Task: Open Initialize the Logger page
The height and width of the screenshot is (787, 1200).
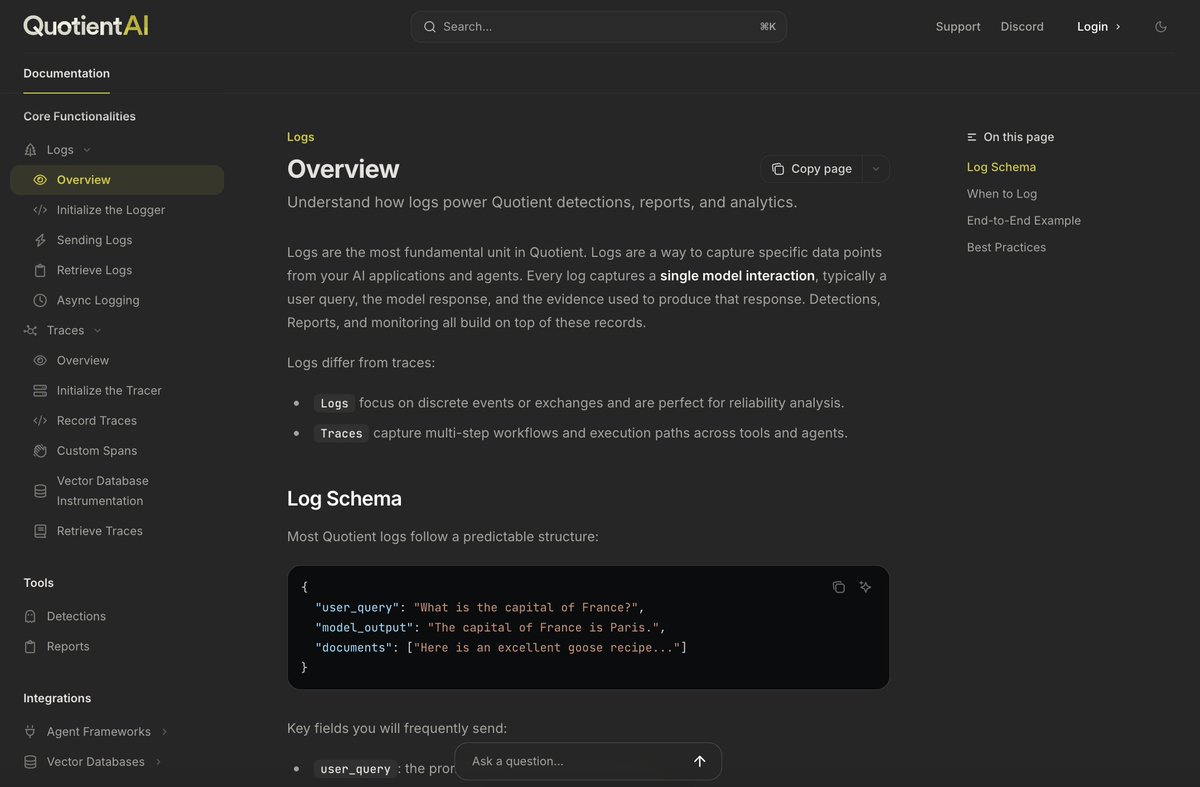Action: [x=111, y=210]
